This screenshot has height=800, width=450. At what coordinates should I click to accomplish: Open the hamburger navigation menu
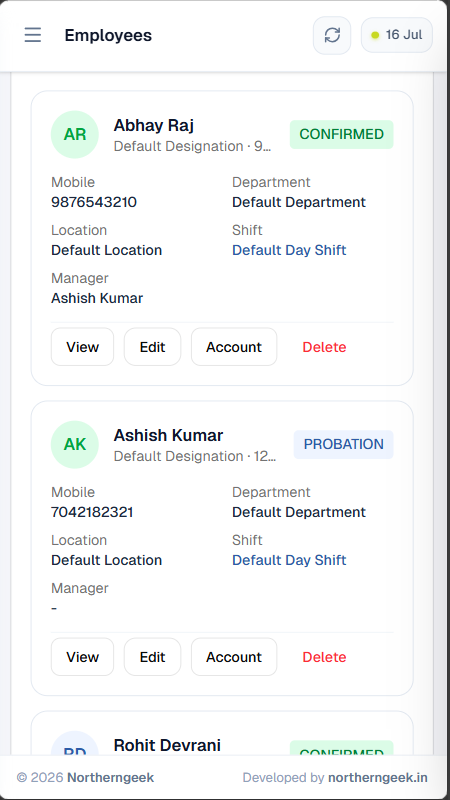tap(33, 35)
